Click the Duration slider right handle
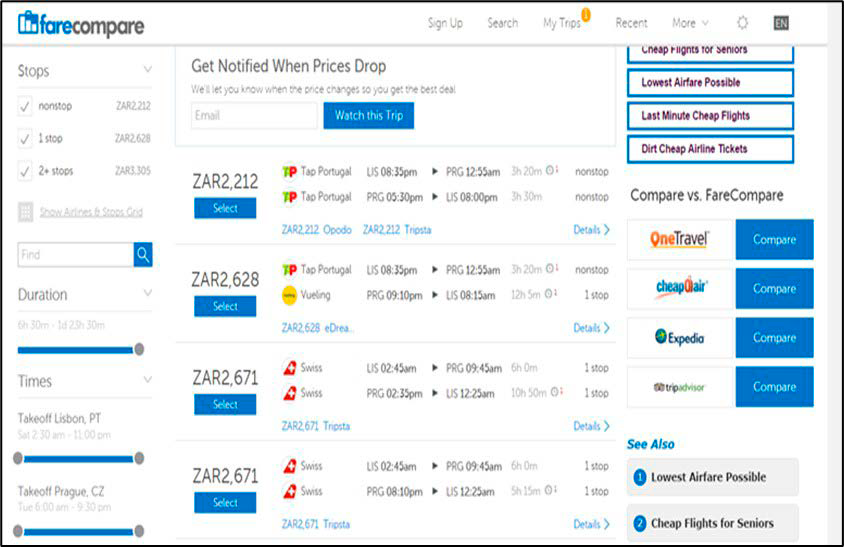The width and height of the screenshot is (844, 547). pos(139,349)
